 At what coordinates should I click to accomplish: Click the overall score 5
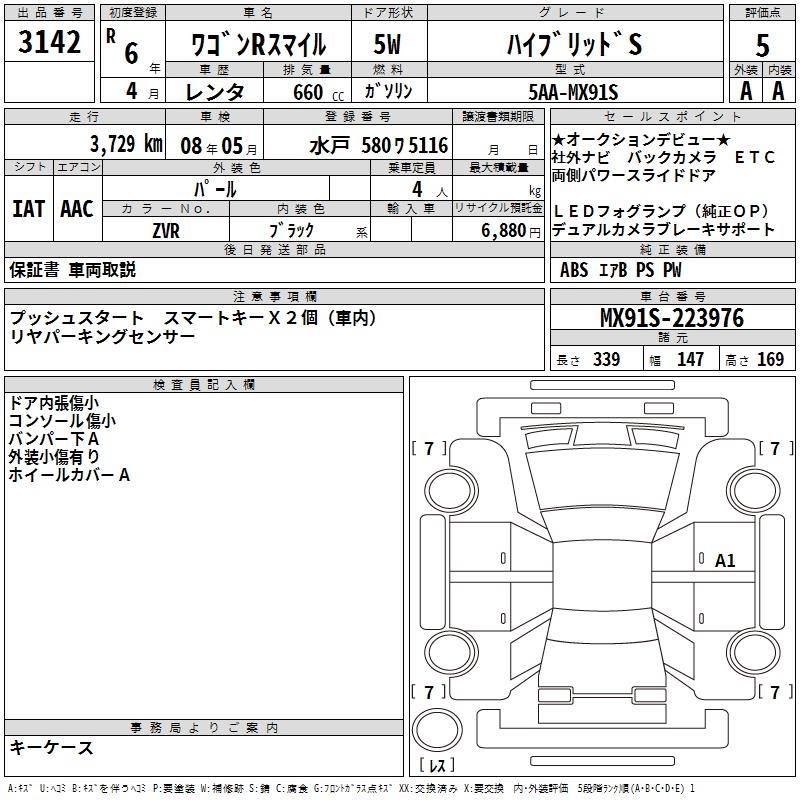coord(762,45)
